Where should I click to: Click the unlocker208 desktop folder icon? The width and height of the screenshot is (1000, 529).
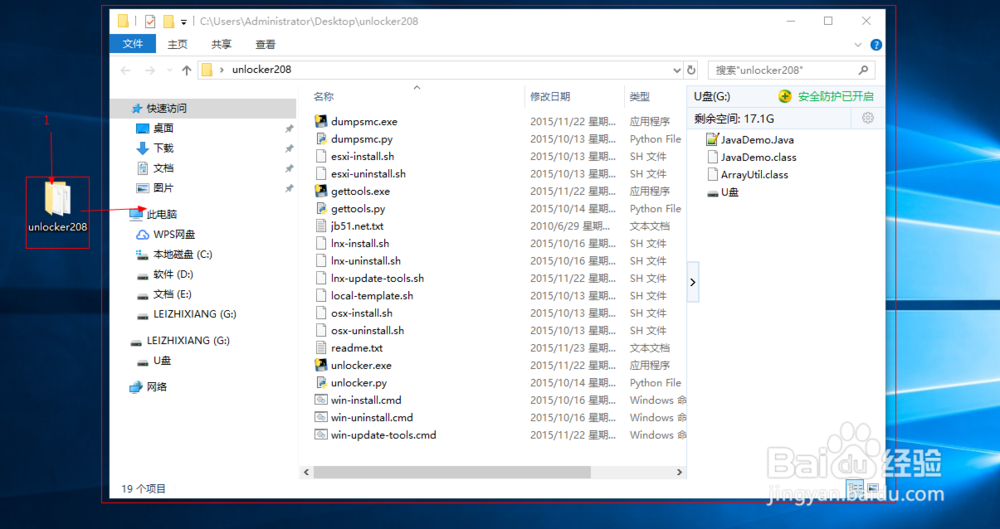(57, 199)
